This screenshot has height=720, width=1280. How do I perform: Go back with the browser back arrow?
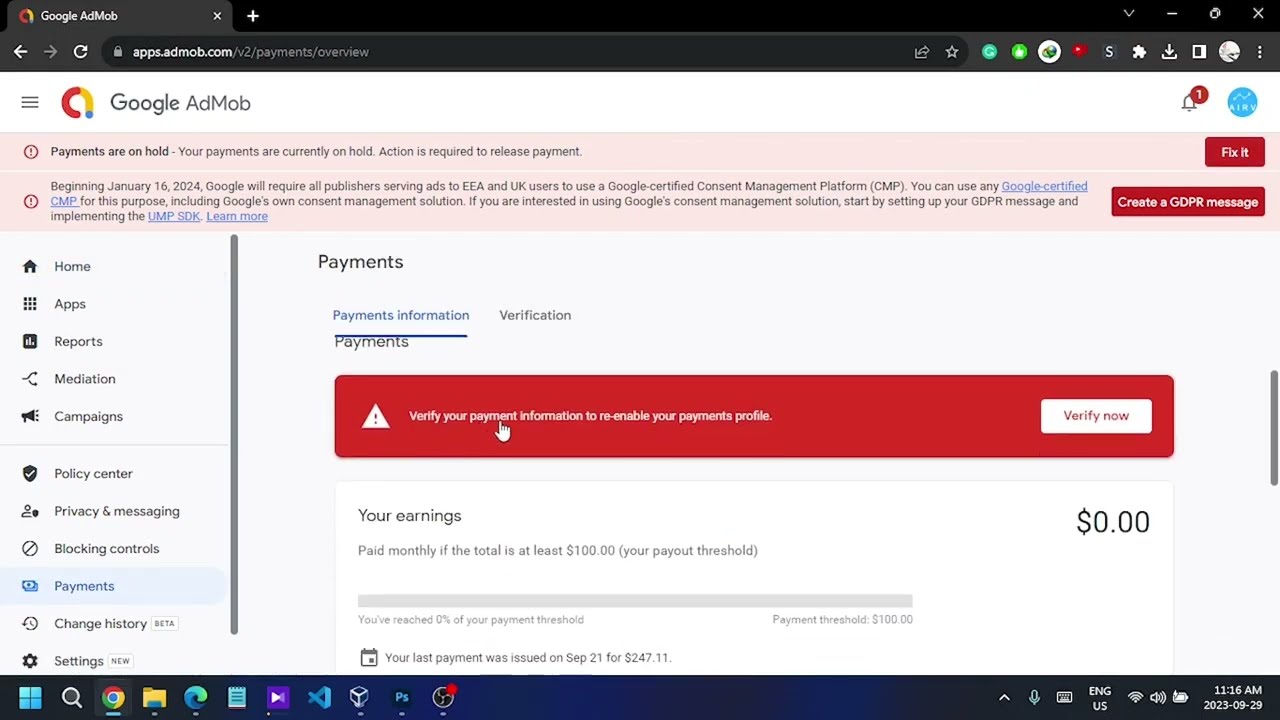21,52
